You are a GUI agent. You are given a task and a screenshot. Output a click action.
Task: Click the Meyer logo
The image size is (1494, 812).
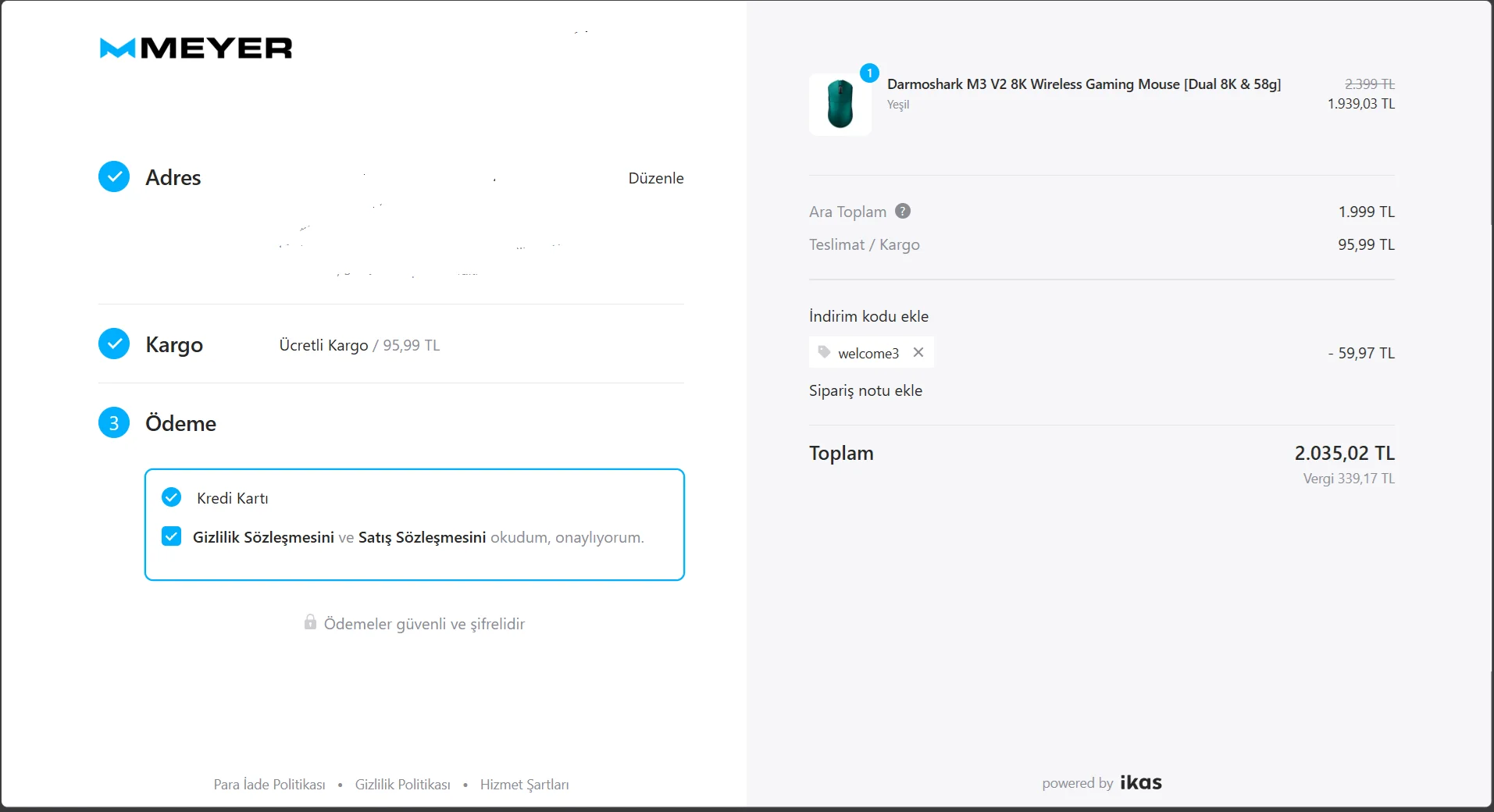tap(196, 48)
